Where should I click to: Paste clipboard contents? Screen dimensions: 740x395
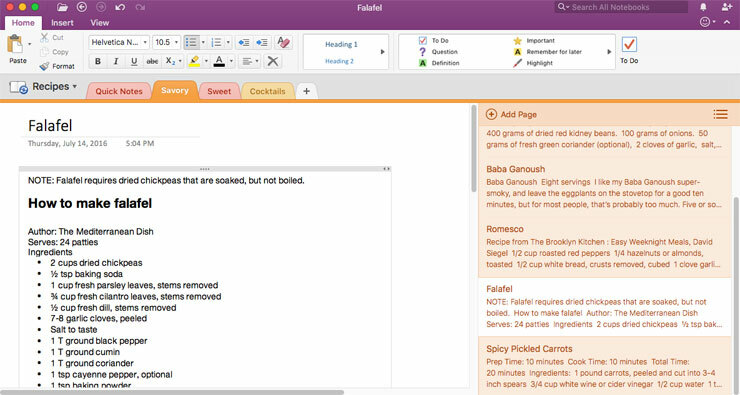(x=16, y=49)
